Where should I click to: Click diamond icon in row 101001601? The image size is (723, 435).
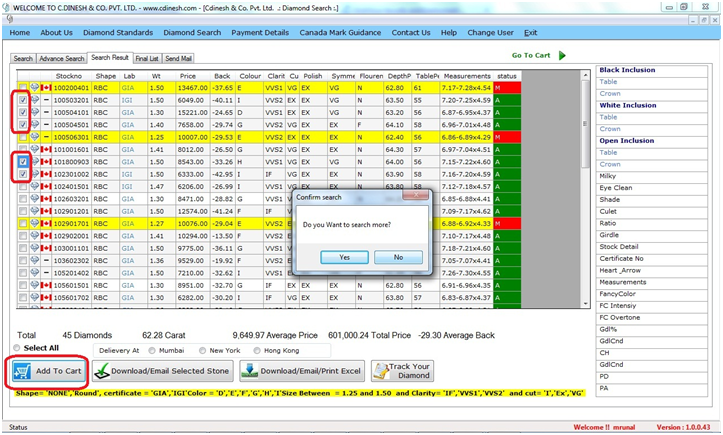tap(35, 149)
